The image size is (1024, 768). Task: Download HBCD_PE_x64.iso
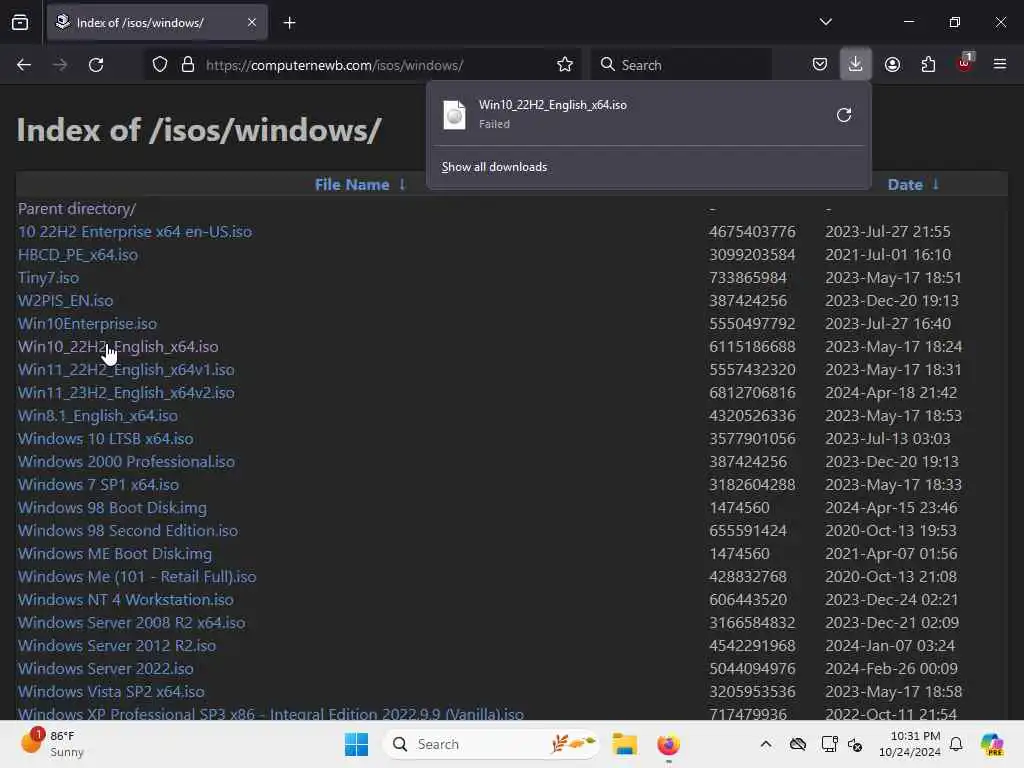click(x=78, y=255)
